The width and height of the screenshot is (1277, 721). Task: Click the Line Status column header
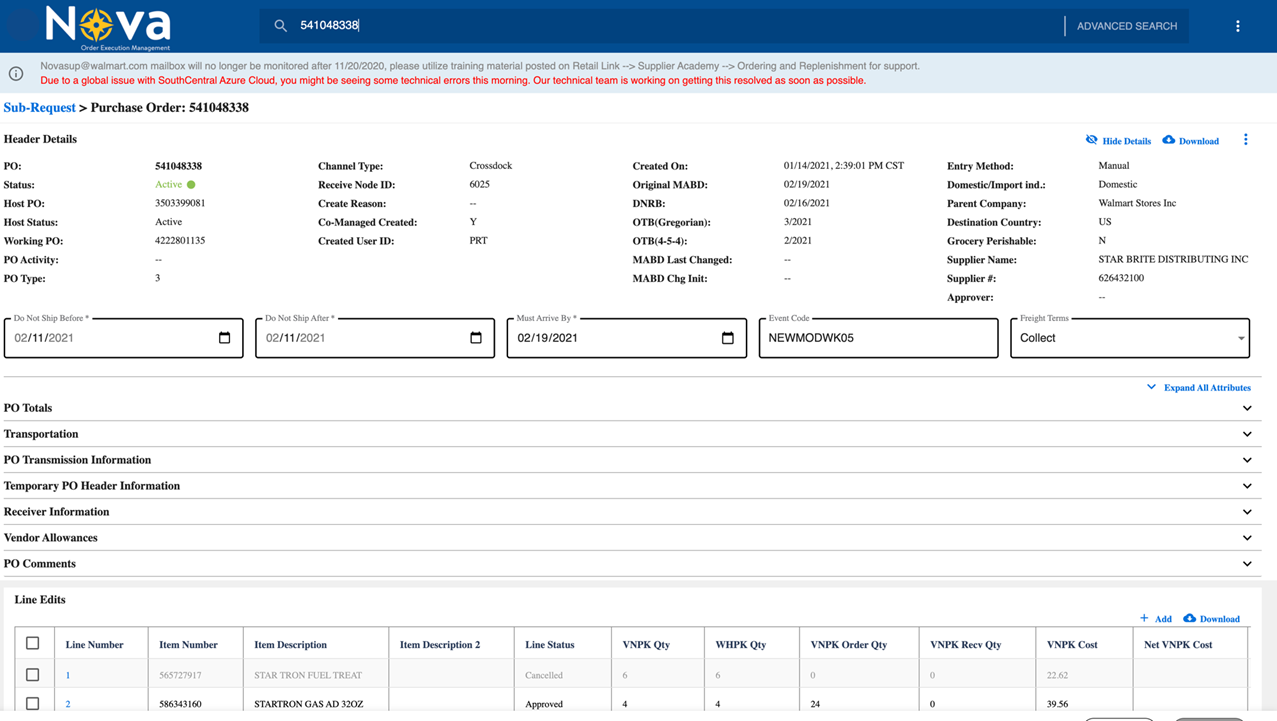pos(550,645)
